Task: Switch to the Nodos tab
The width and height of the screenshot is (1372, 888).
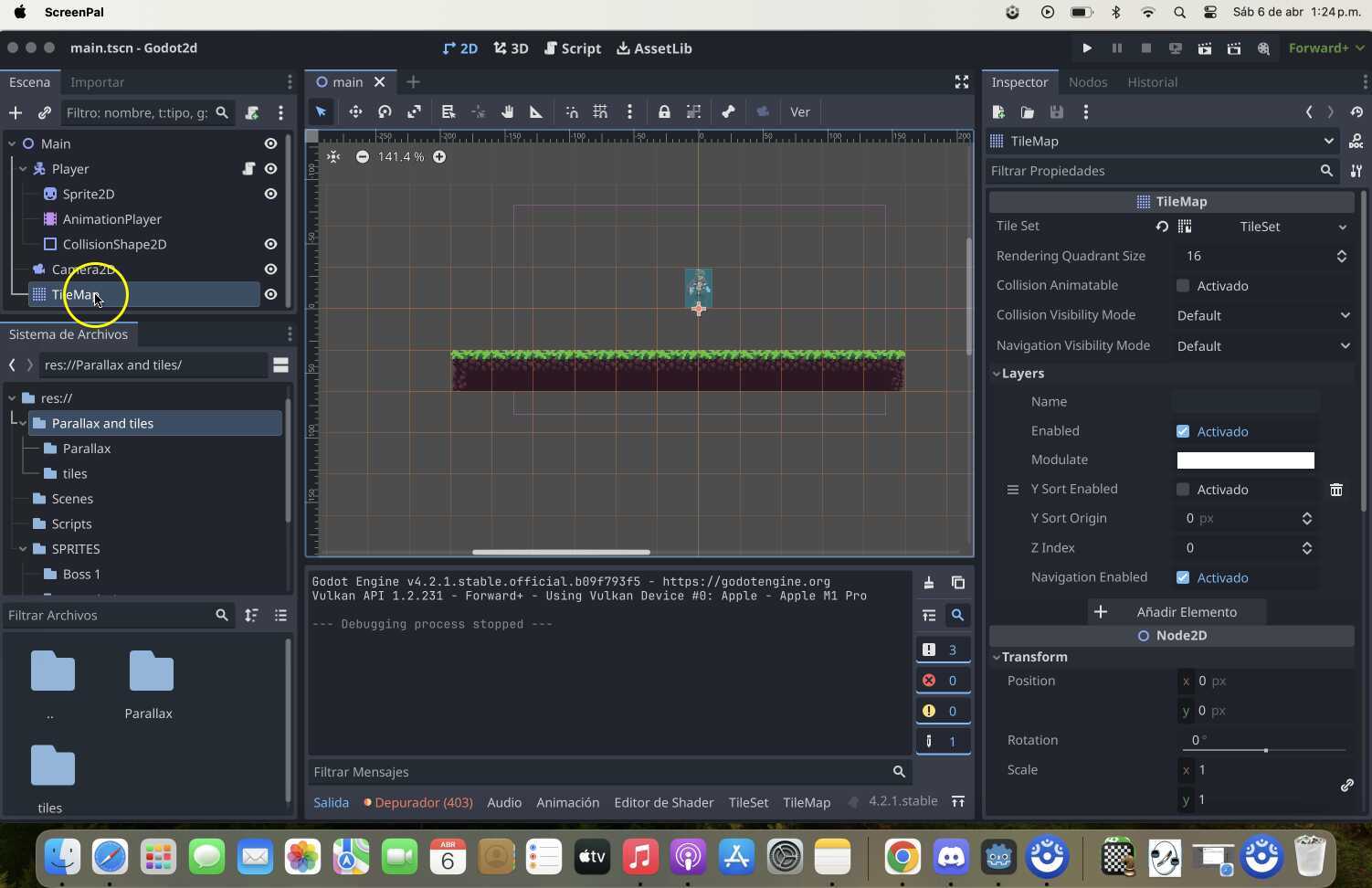Action: click(1088, 82)
